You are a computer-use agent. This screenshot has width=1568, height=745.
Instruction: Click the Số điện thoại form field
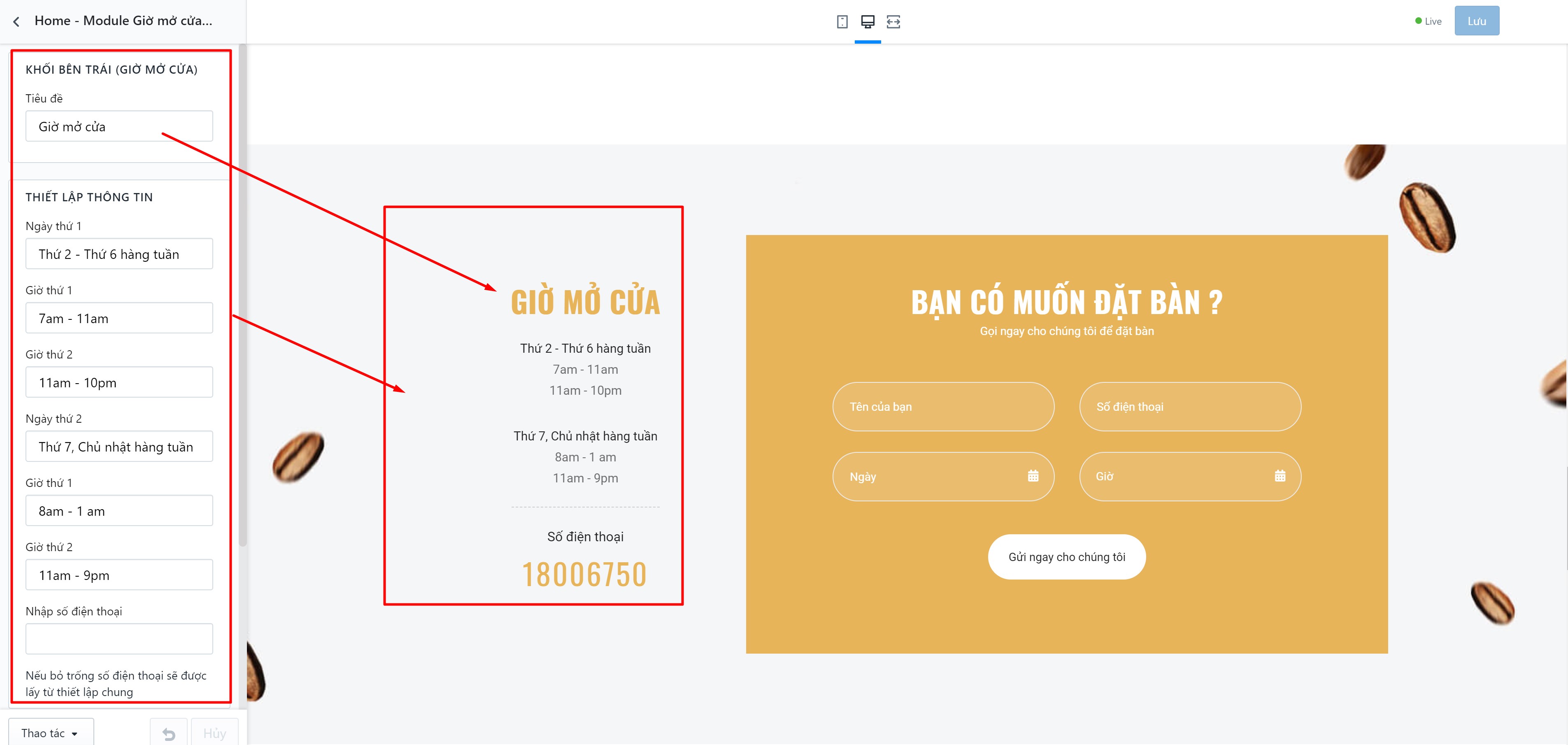[x=1190, y=407]
